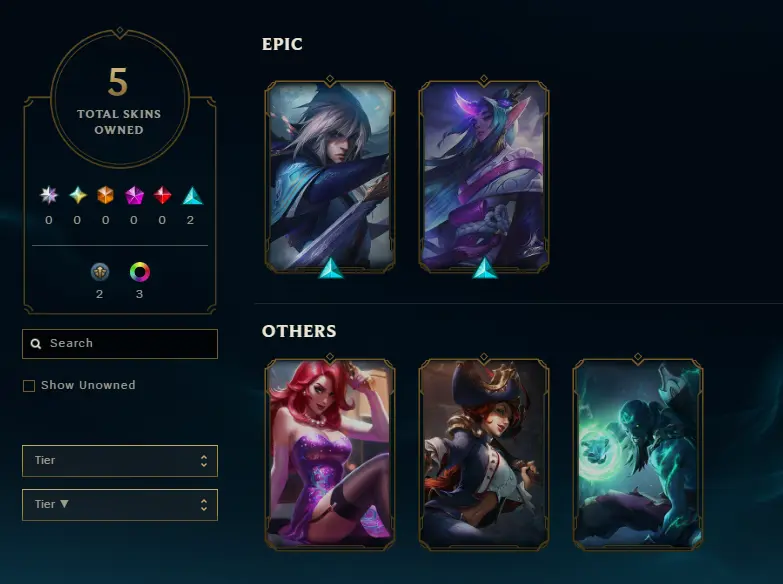This screenshot has width=783, height=584.
Task: Select the teal Epic triangle gem icon
Action: (x=192, y=196)
